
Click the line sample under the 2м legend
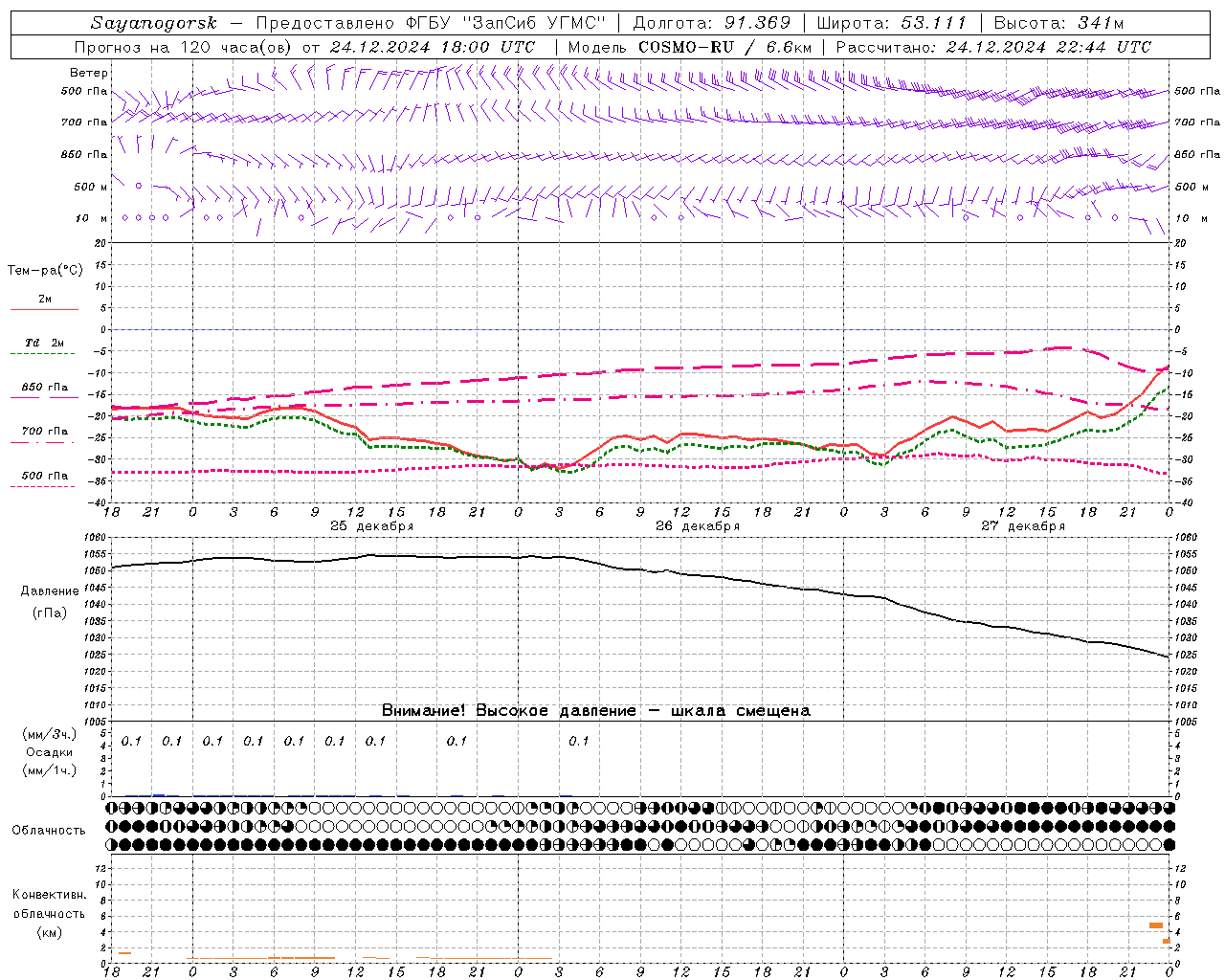click(44, 310)
